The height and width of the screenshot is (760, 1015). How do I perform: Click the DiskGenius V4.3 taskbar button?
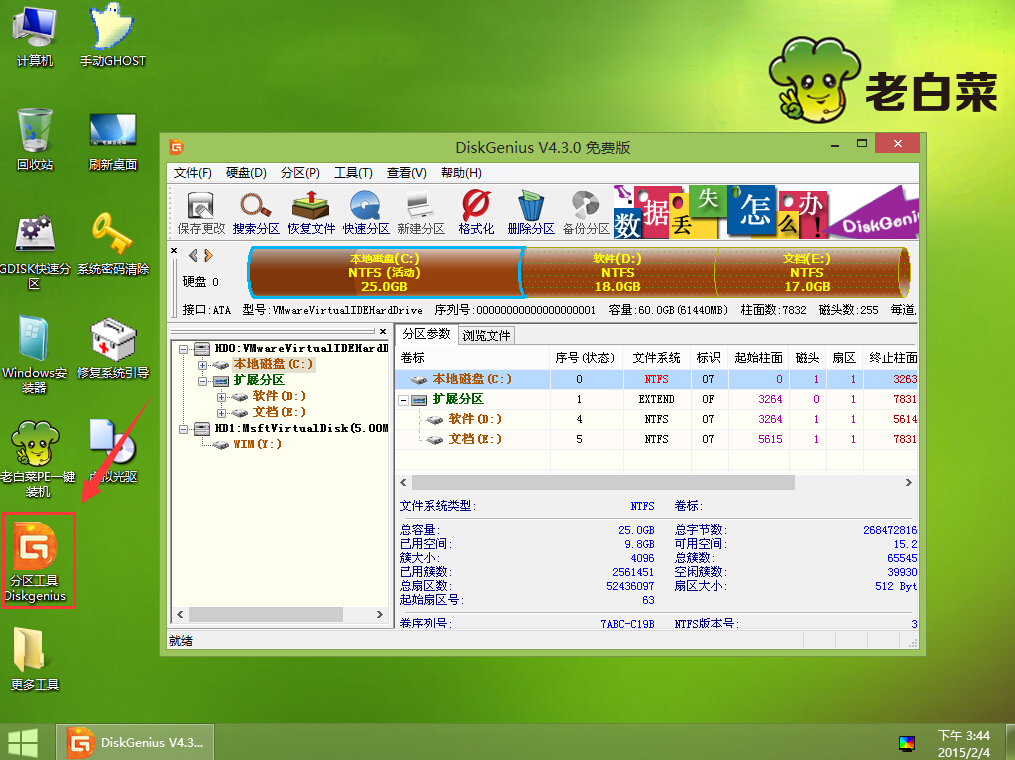[x=135, y=742]
